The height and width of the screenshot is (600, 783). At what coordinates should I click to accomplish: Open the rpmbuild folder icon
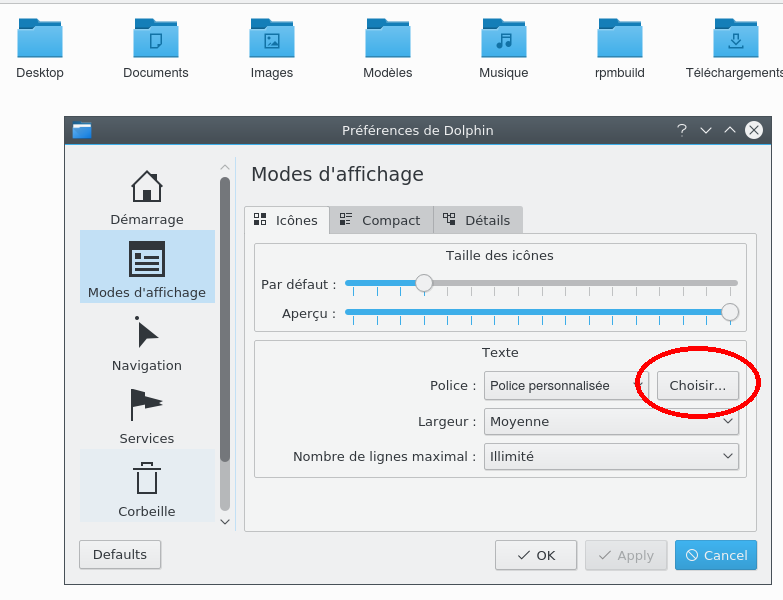[620, 38]
